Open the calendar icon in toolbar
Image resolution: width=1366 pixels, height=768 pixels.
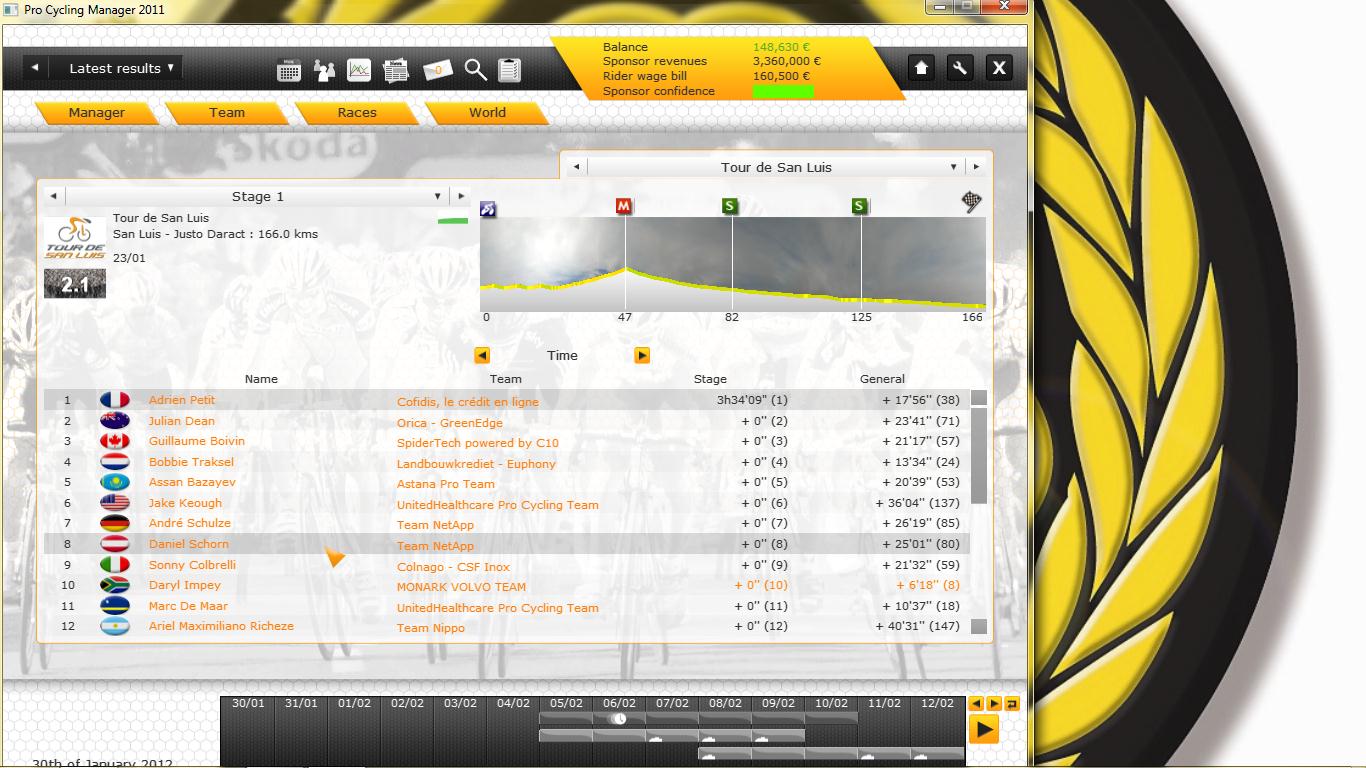coord(289,70)
